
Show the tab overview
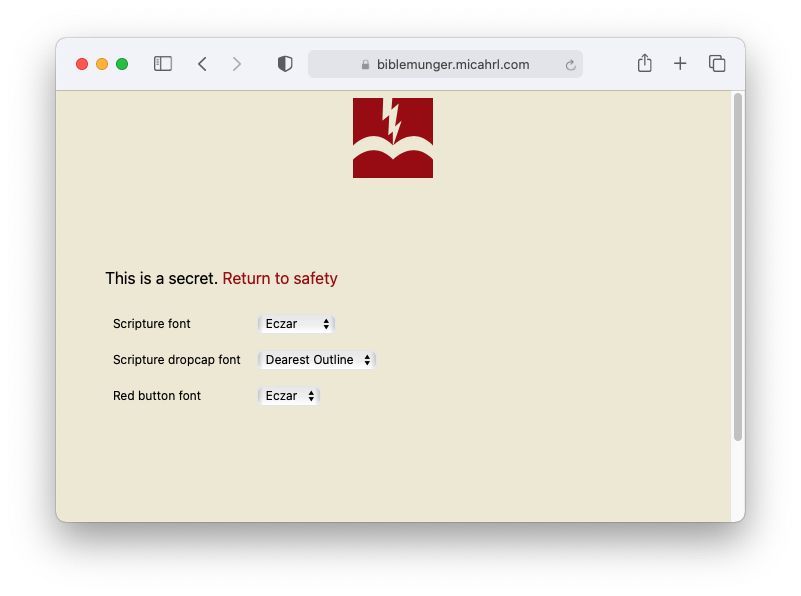click(717, 63)
